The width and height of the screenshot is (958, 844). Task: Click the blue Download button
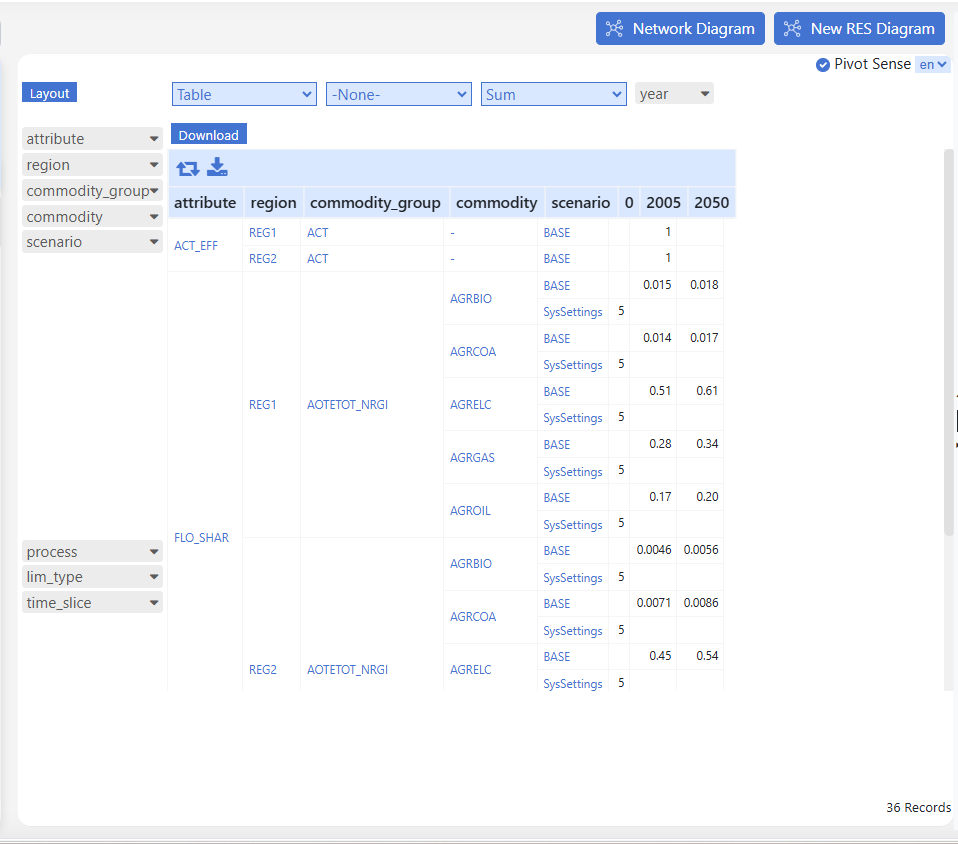(x=208, y=134)
